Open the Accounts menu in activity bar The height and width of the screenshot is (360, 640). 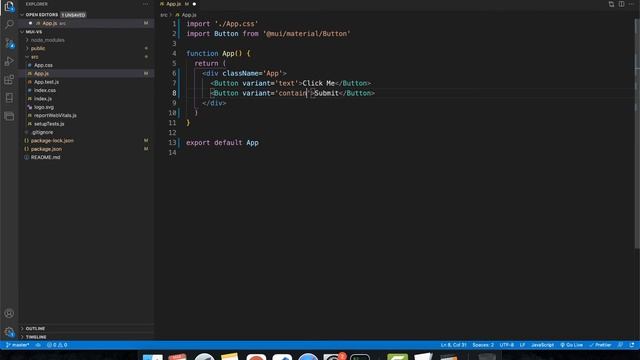pyautogui.click(x=9, y=313)
